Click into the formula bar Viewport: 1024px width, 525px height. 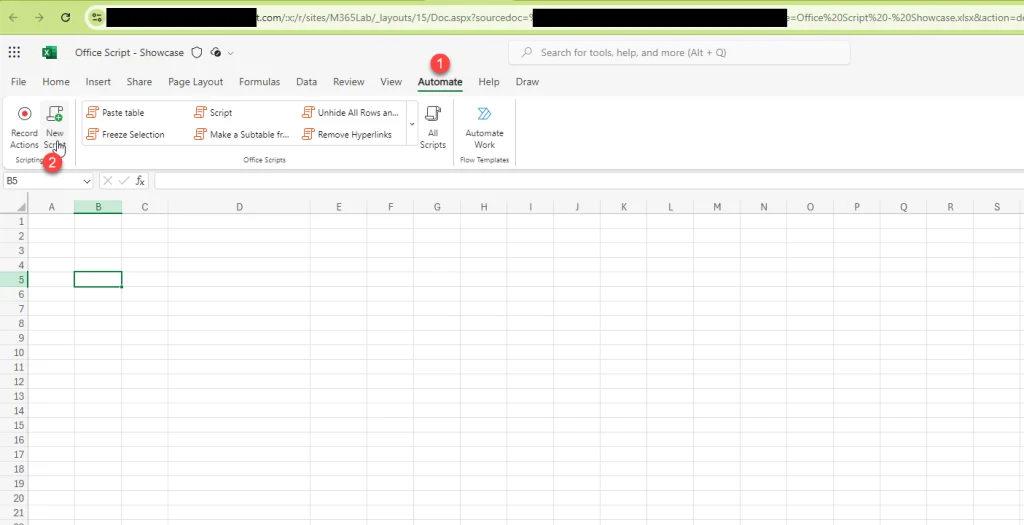[588, 181]
